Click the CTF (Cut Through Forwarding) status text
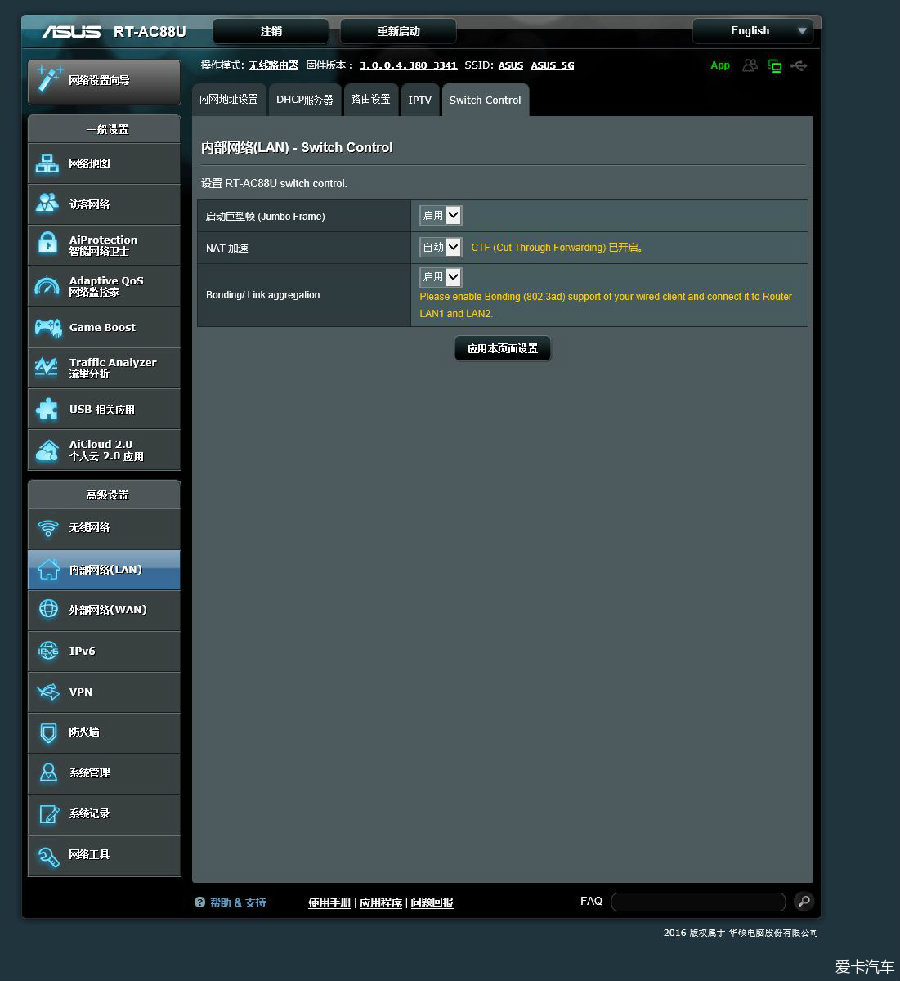Screen dimensions: 900x981 click(557, 247)
